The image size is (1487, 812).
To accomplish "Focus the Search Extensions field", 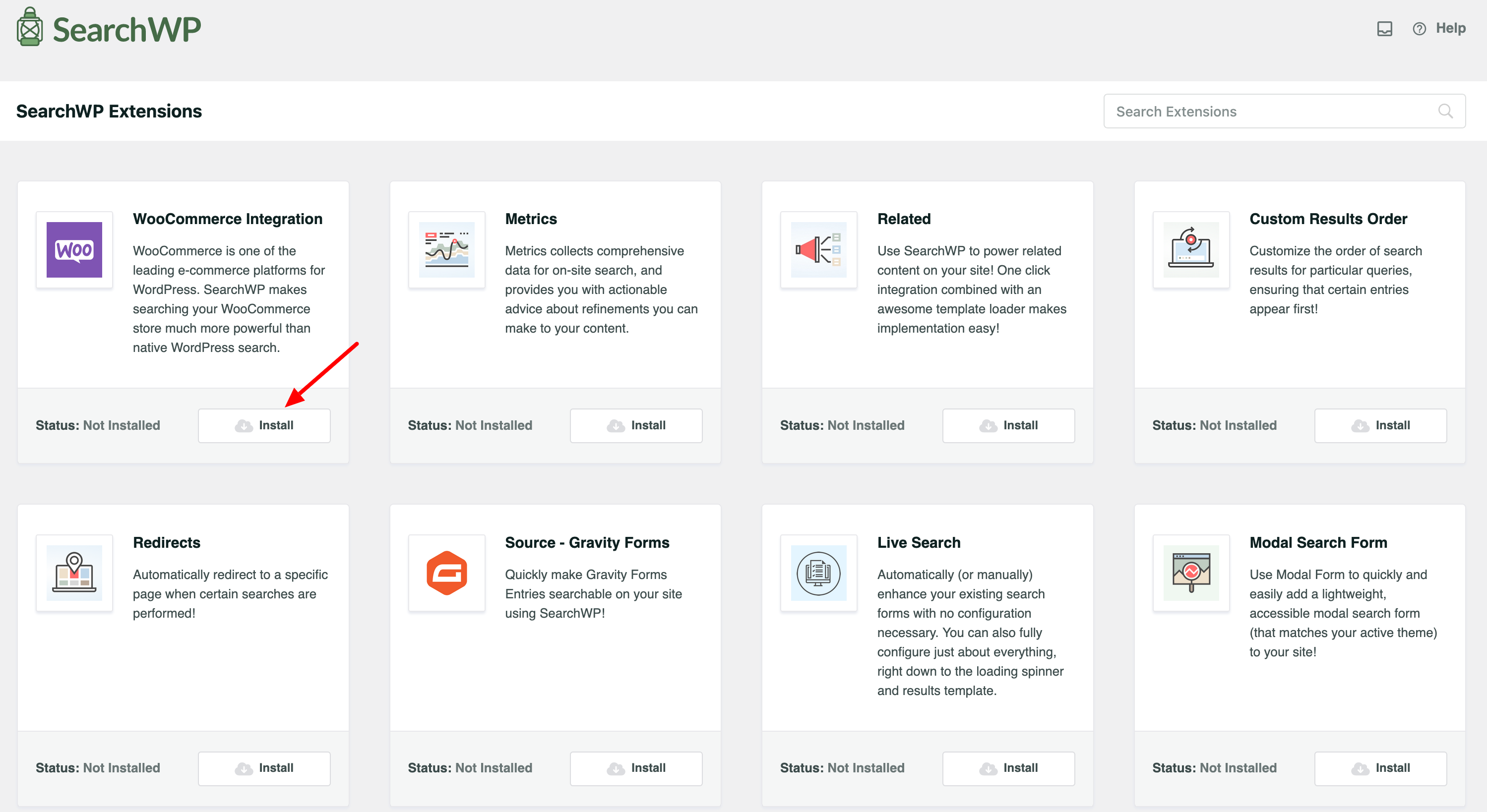I will (x=1284, y=111).
